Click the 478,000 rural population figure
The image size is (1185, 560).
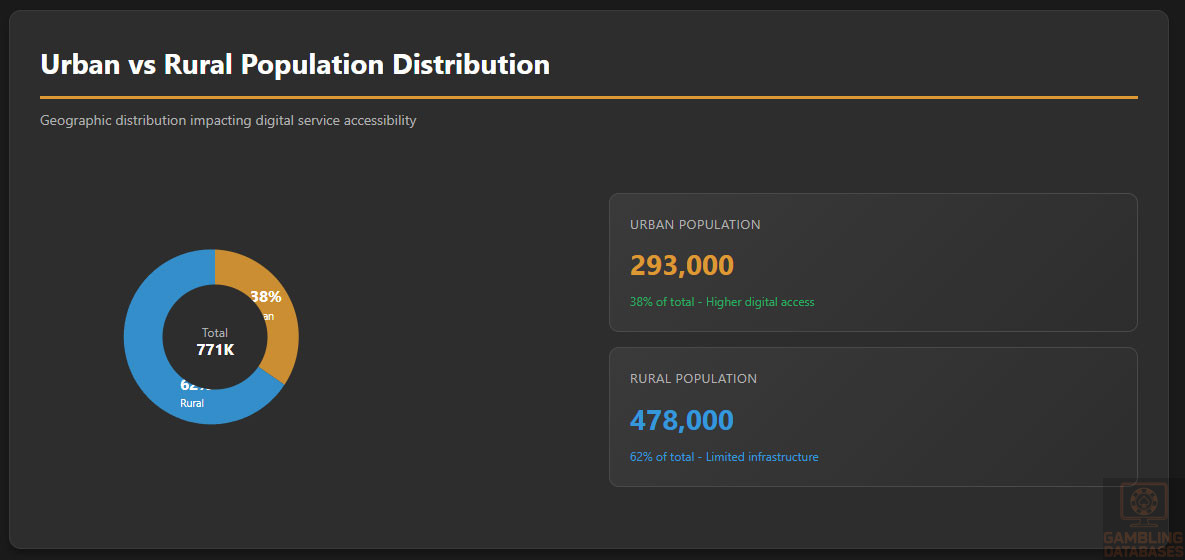click(681, 420)
